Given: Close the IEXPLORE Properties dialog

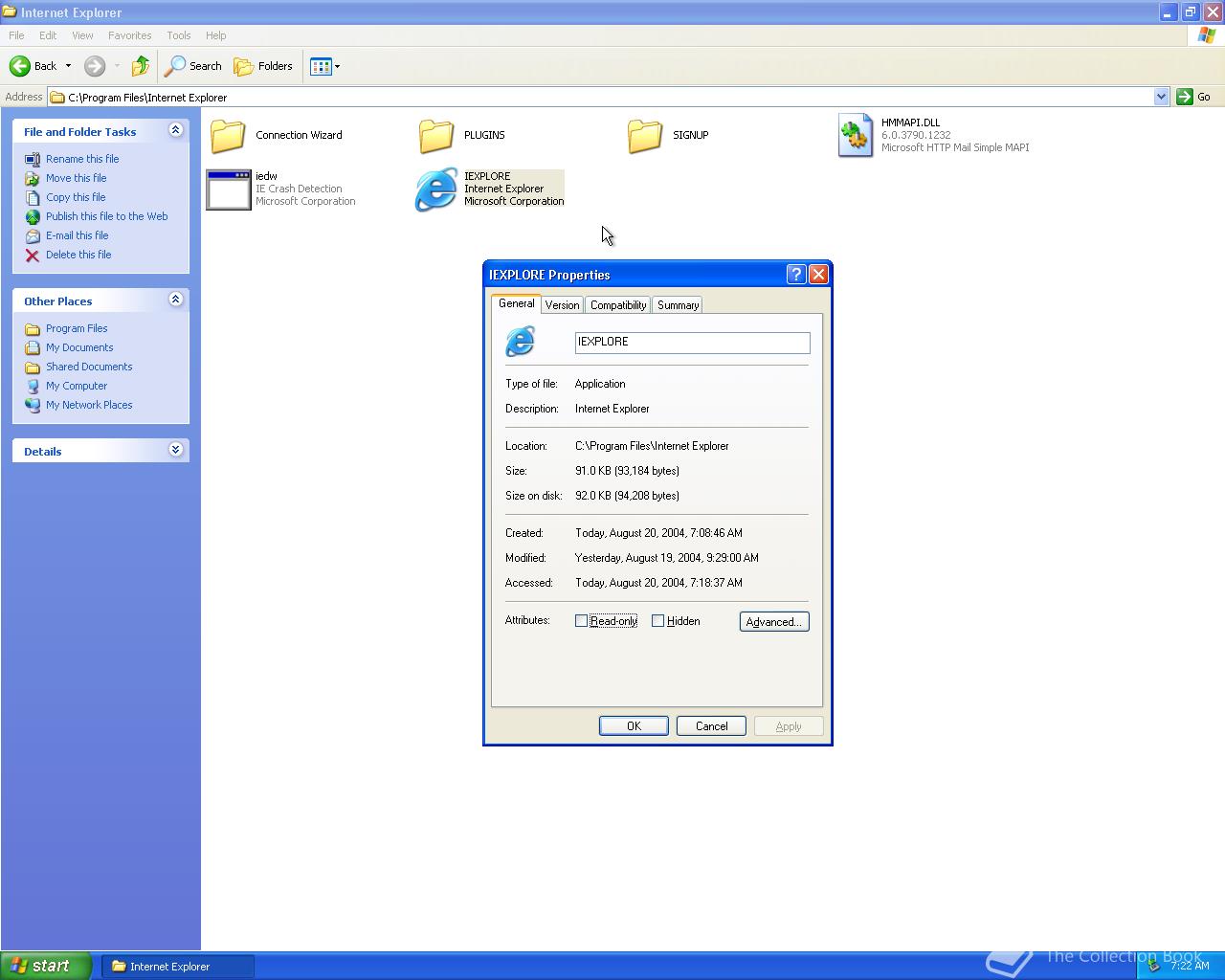Looking at the screenshot, I should 818,275.
